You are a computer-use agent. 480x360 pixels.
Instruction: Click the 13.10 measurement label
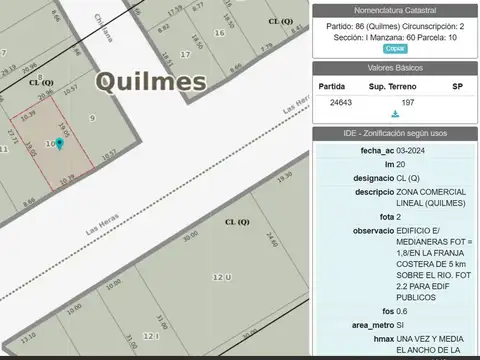[28, 338]
